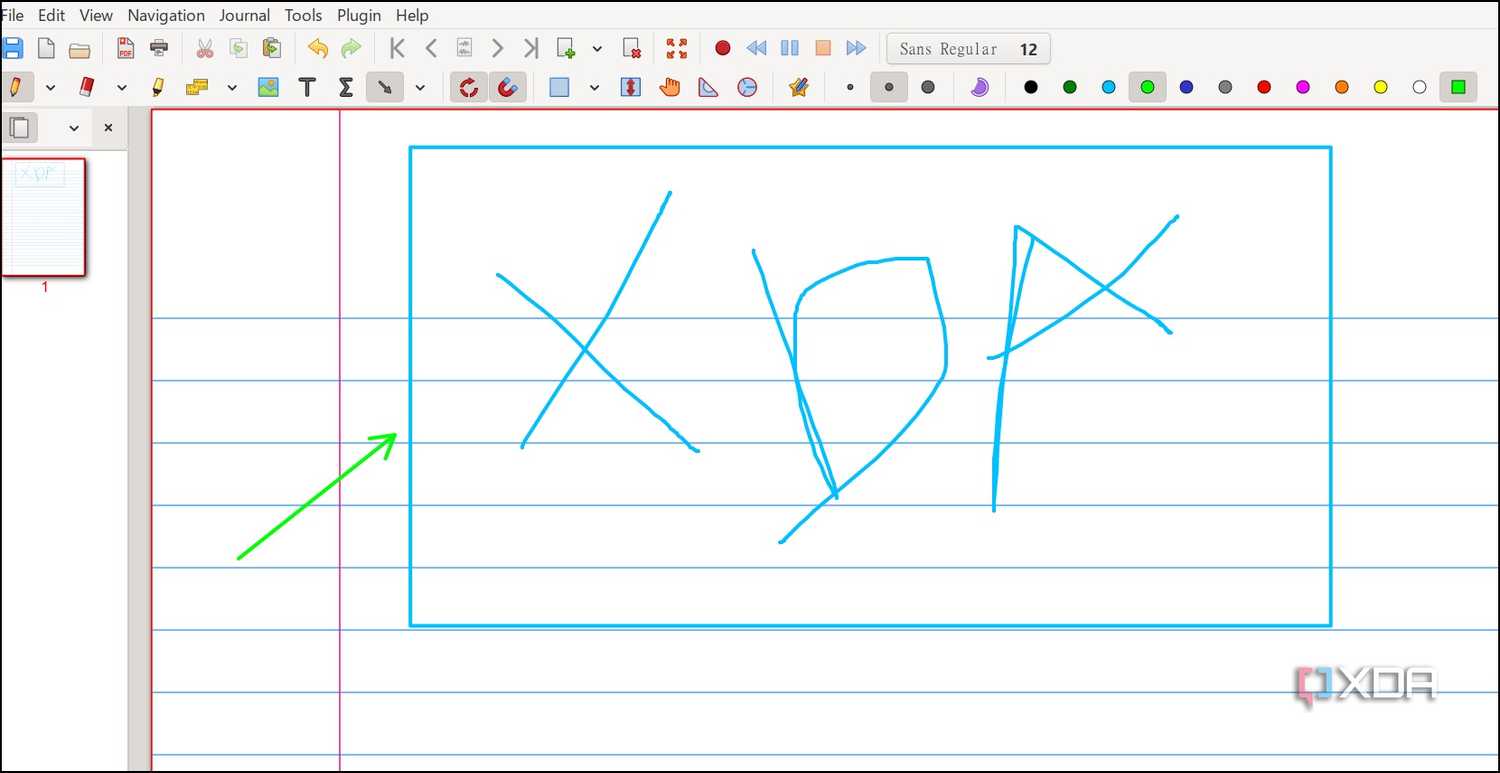Viewport: 1500px width, 773px height.
Task: Select the Hand tool
Action: (670, 87)
